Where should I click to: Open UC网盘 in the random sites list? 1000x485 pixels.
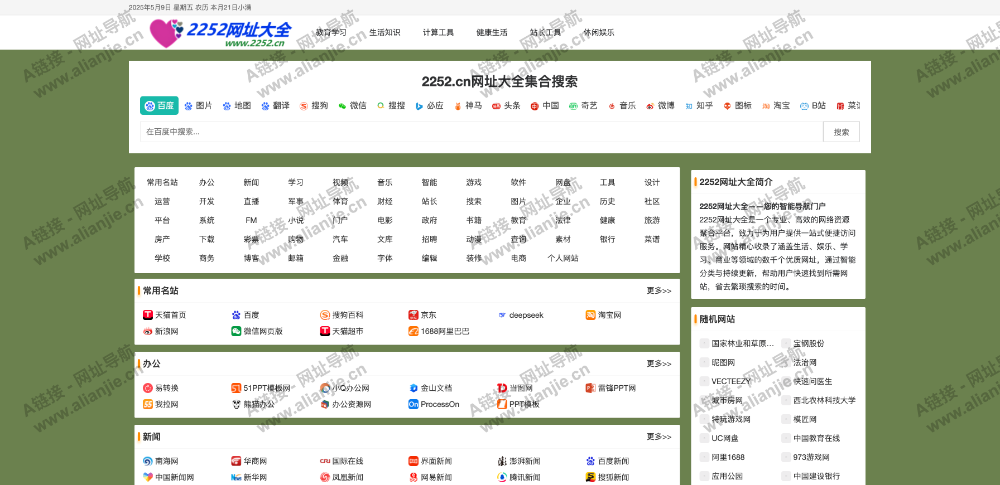(724, 438)
